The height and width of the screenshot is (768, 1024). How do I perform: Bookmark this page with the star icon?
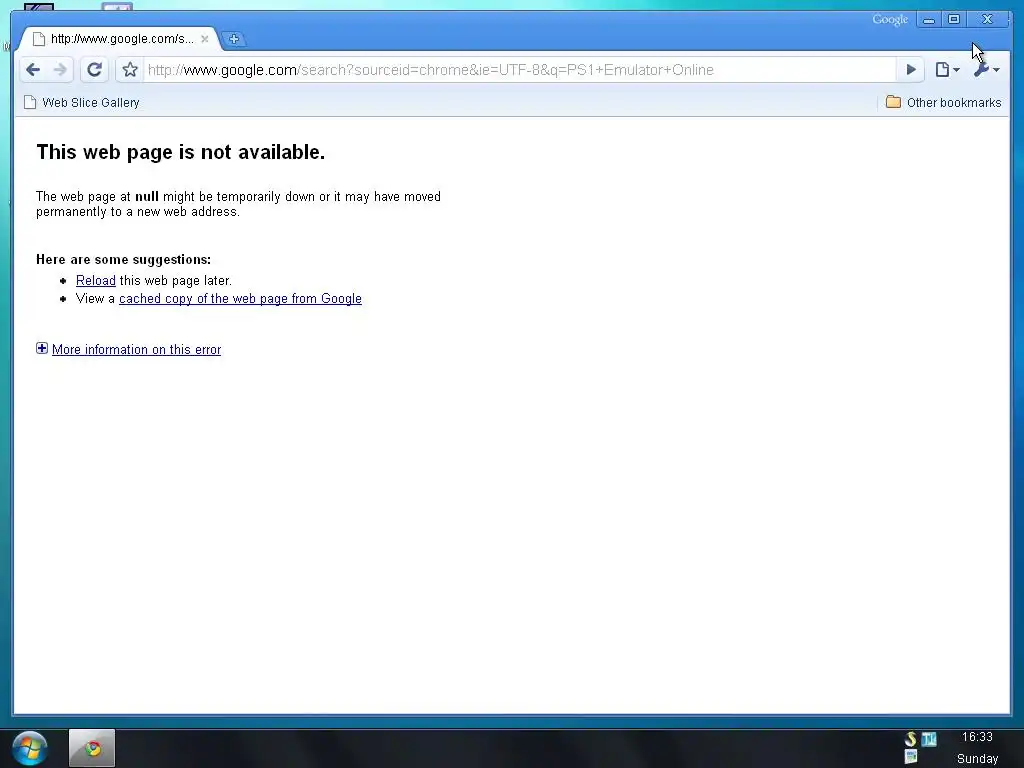130,70
